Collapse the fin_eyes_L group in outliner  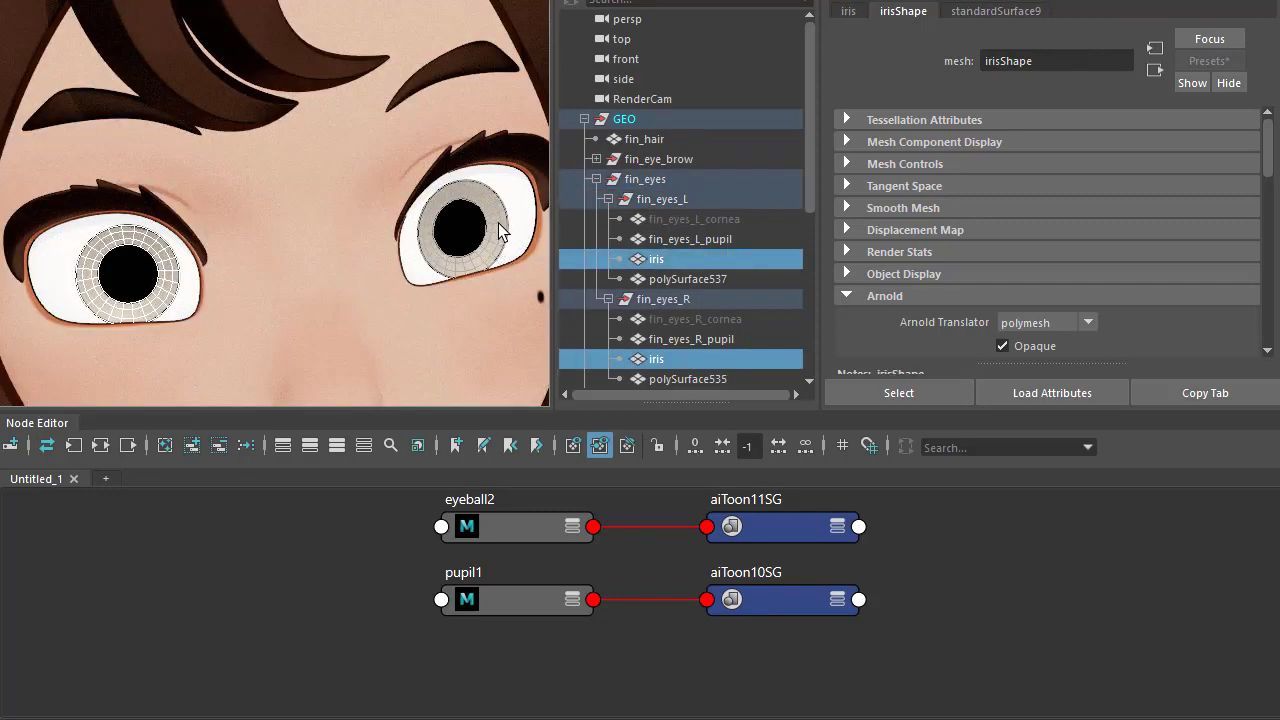pos(608,199)
